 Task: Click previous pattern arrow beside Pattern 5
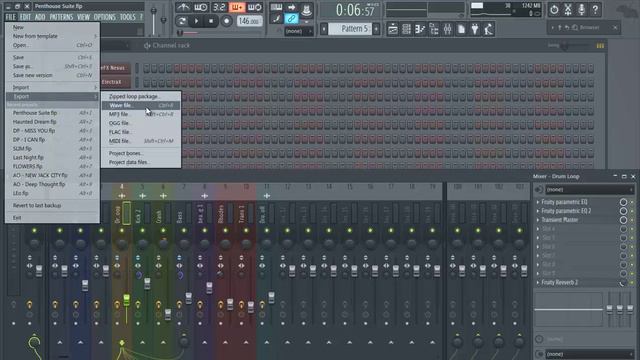click(324, 29)
